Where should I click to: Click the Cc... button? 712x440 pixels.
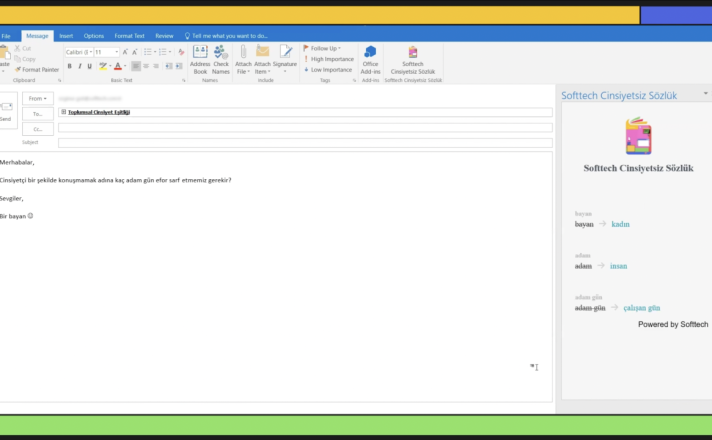(x=38, y=129)
